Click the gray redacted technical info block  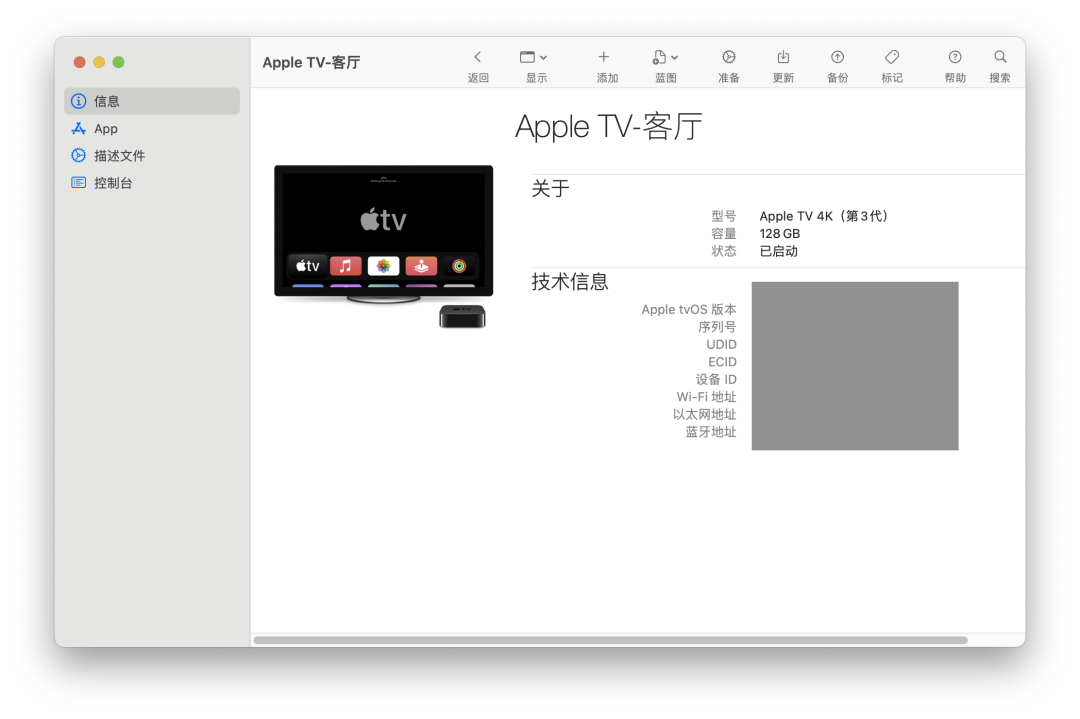(855, 365)
